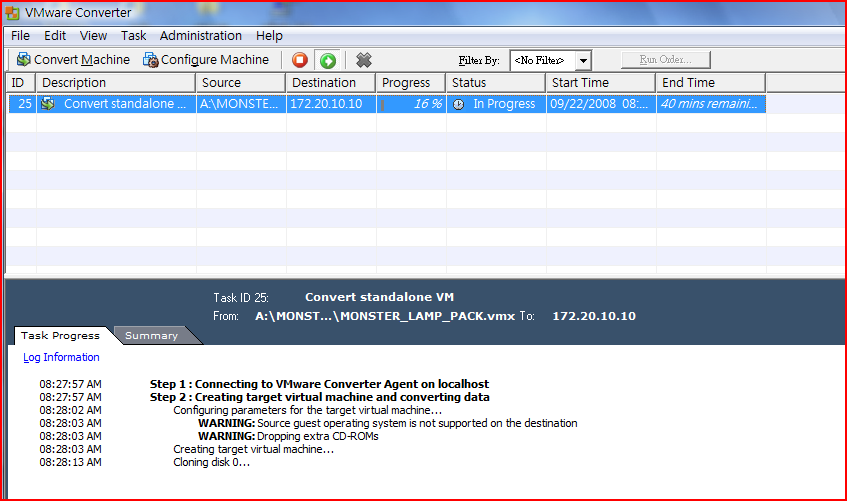The height and width of the screenshot is (501, 847).
Task: Delete the task using the gray X icon
Action: (x=364, y=60)
